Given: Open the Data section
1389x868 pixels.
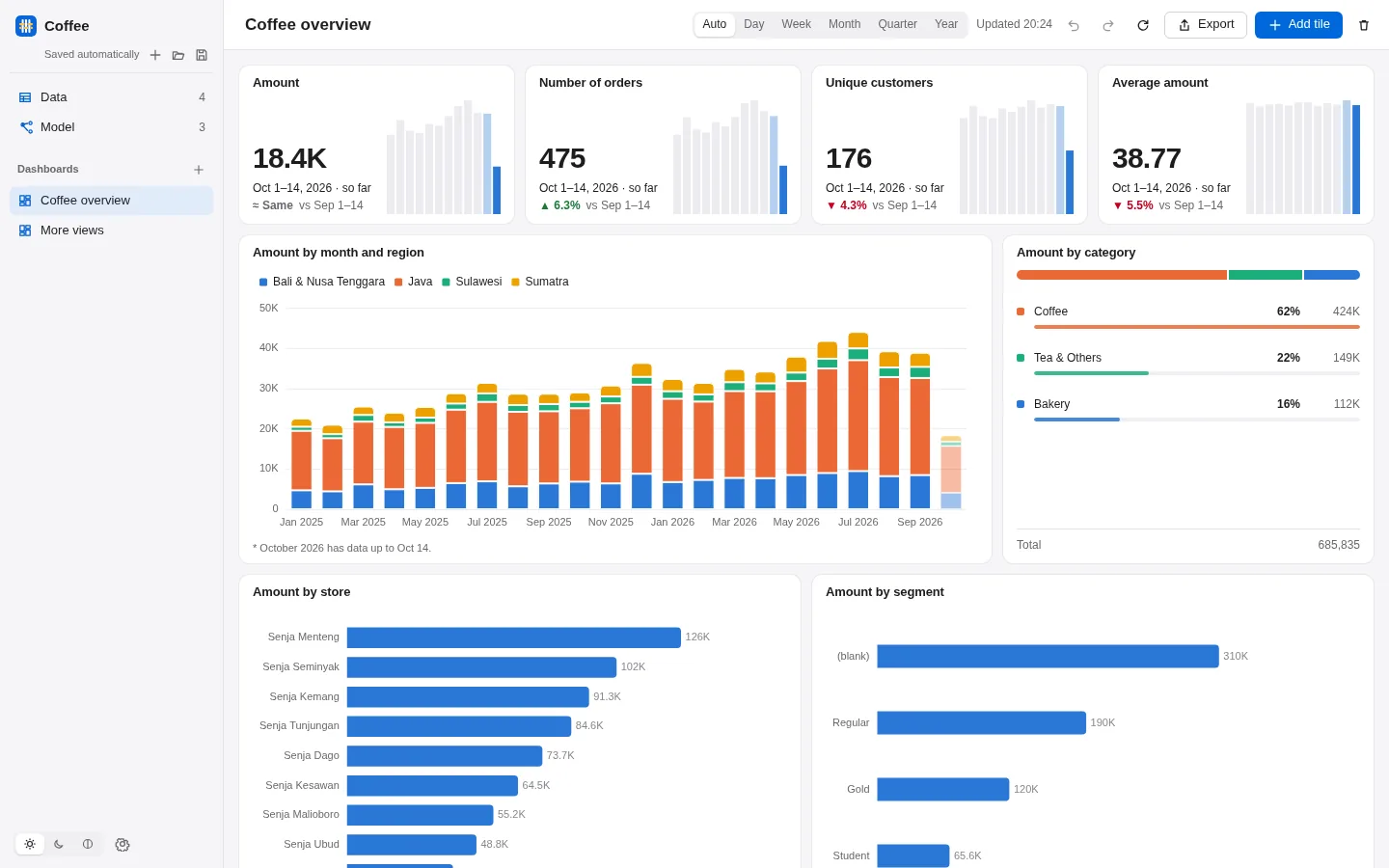Looking at the screenshot, I should 112,97.
